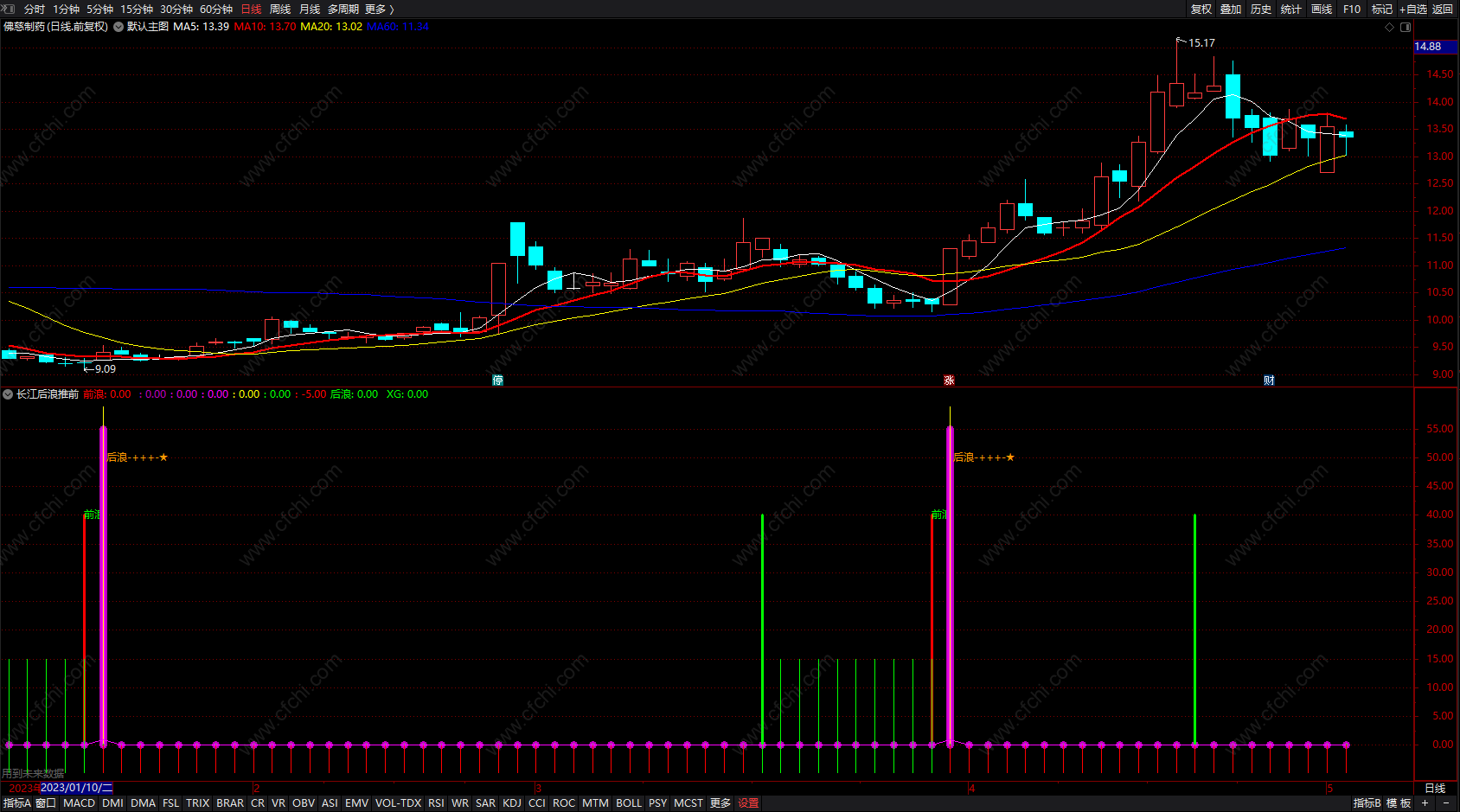
Task: Collapse the side panel with top-left arrow icon
Action: click(x=9, y=9)
